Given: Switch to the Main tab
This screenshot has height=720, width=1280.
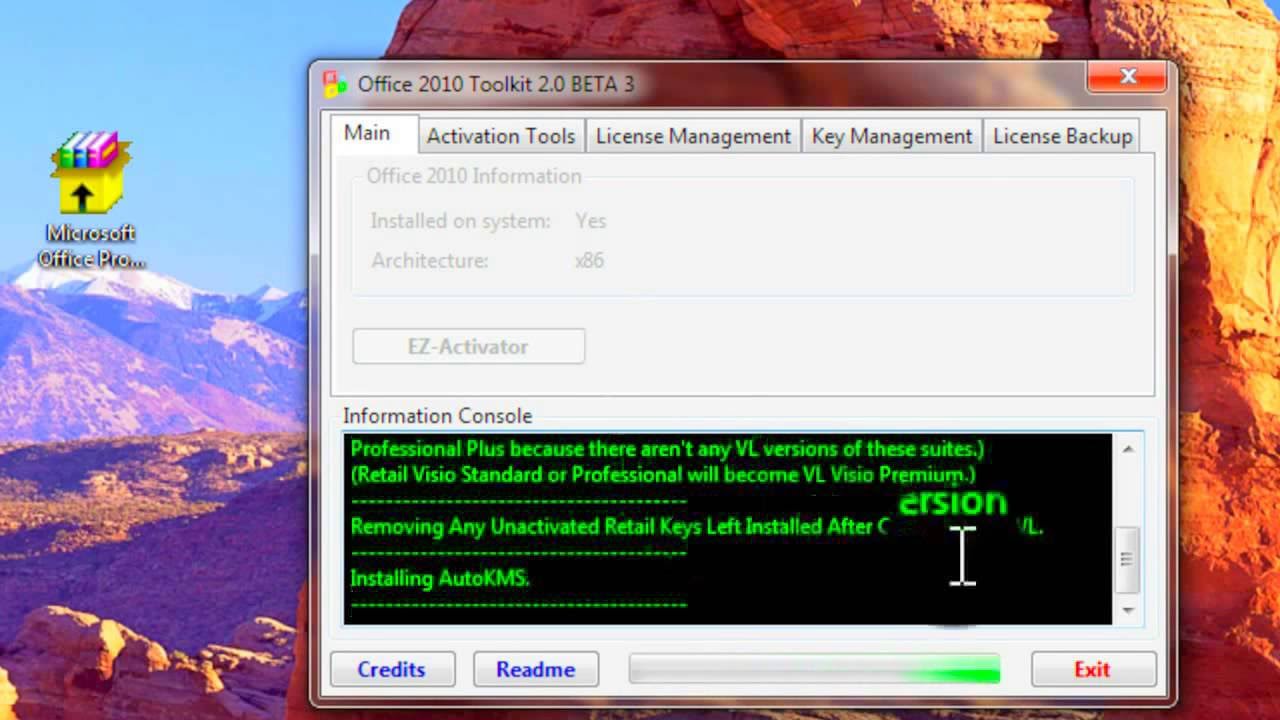Looking at the screenshot, I should pos(367,133).
